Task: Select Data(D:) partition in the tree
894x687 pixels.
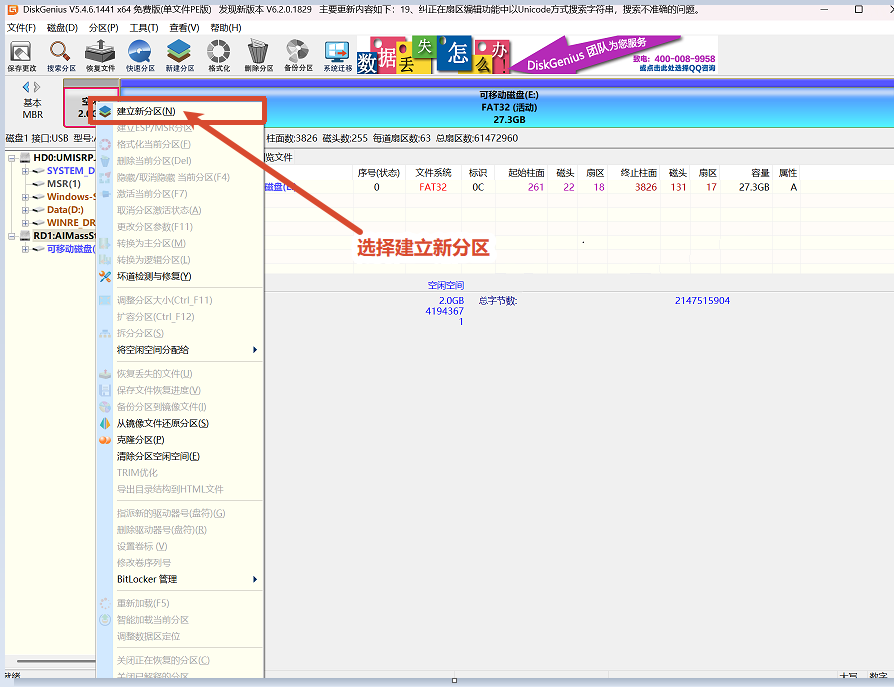Action: [x=65, y=210]
